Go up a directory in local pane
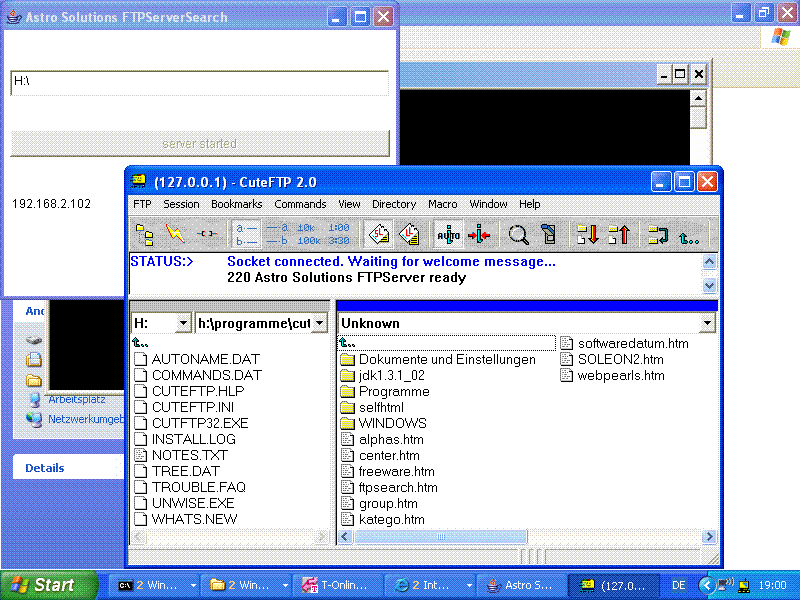800x600 pixels. (140, 342)
